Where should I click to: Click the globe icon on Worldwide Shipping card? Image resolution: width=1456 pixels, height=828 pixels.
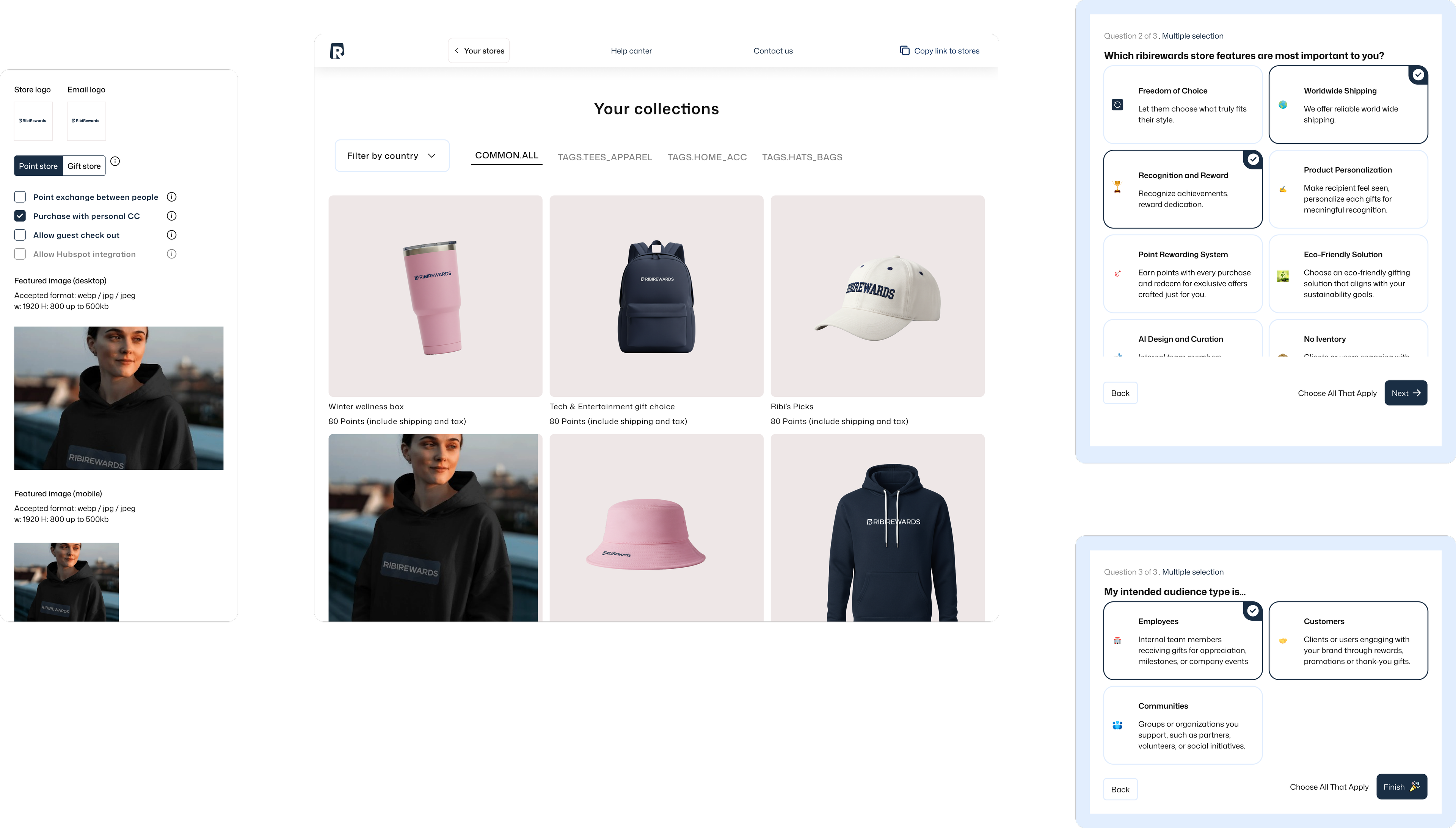[x=1283, y=105]
